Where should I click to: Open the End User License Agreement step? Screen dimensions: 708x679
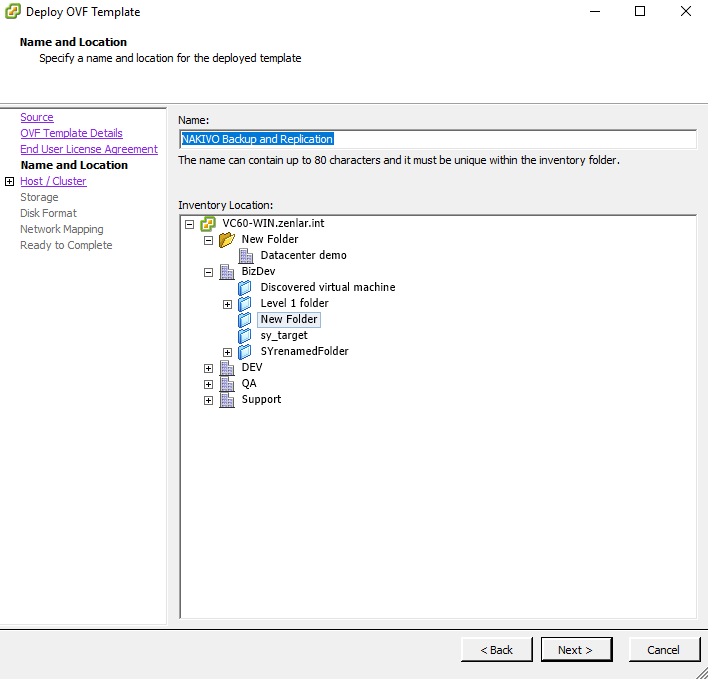[89, 149]
